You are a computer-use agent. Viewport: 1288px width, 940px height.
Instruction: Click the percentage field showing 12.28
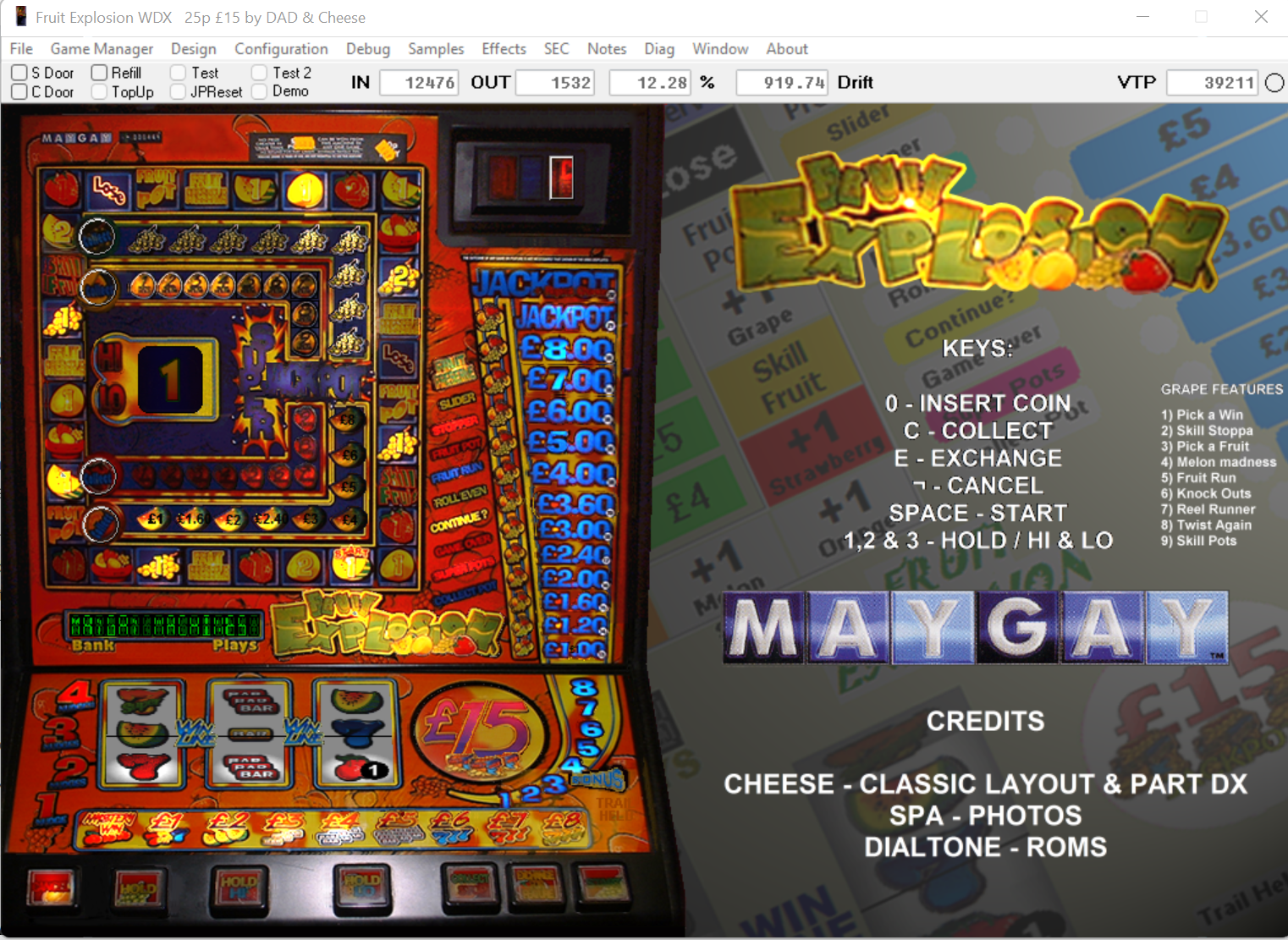point(649,82)
